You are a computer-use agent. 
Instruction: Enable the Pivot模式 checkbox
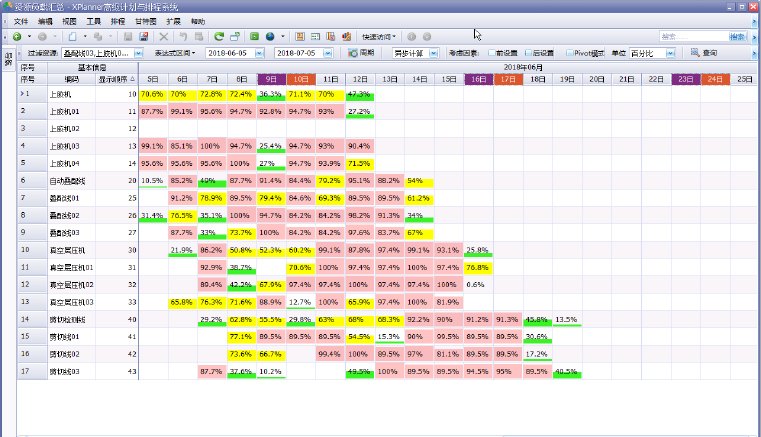569,53
